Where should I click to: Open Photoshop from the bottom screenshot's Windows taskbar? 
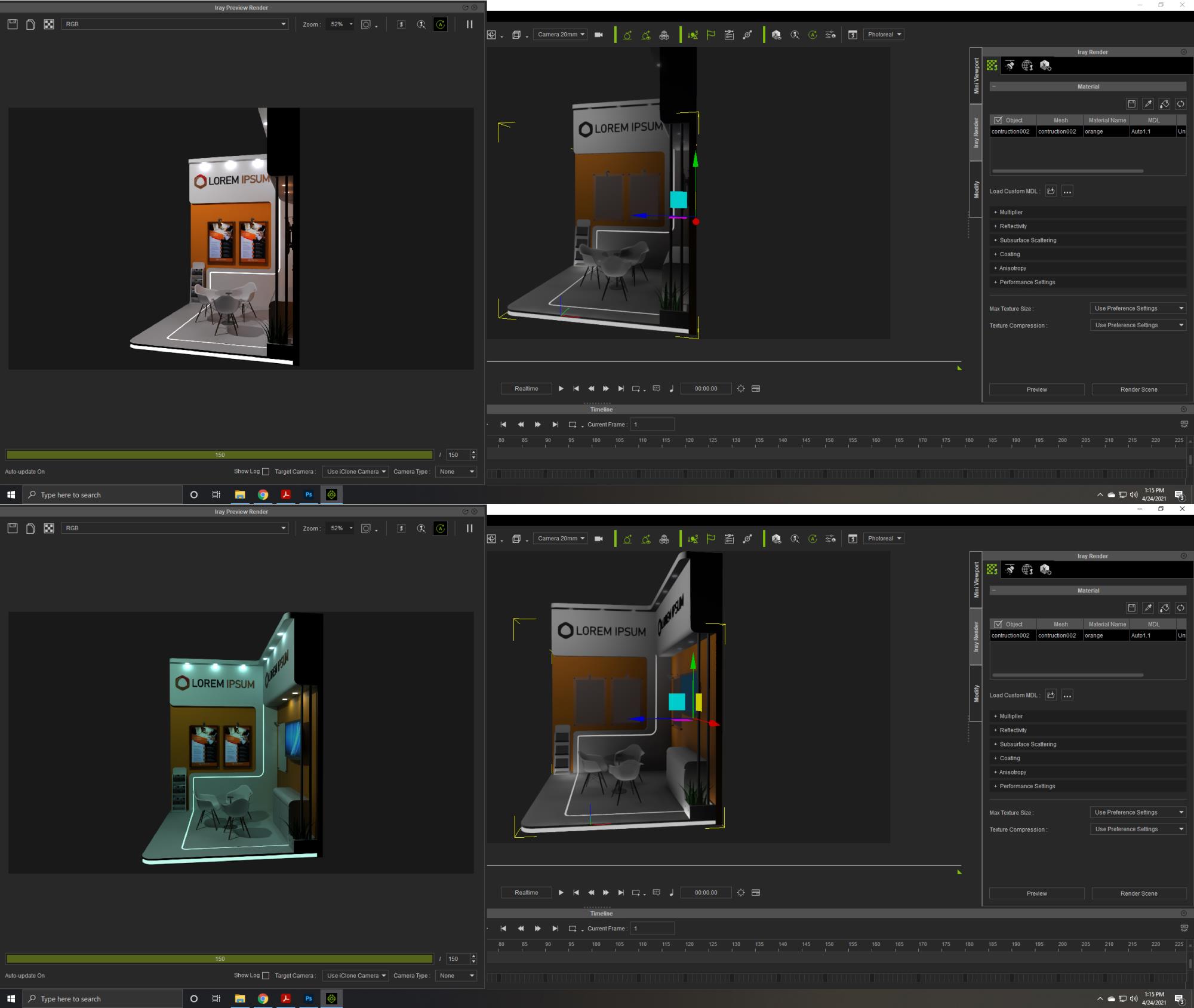coord(309,999)
